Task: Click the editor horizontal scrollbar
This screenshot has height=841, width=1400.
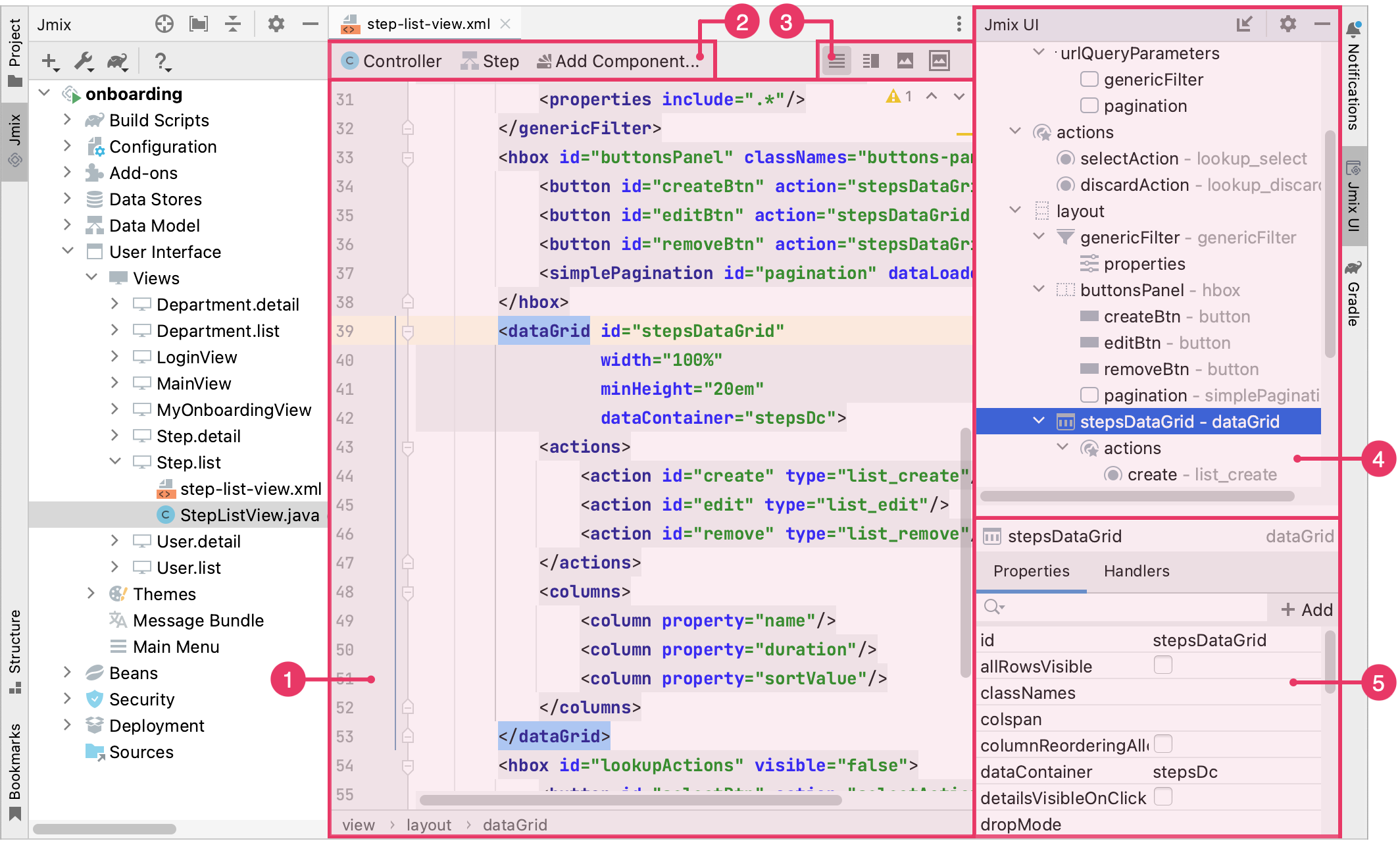Action: (630, 800)
